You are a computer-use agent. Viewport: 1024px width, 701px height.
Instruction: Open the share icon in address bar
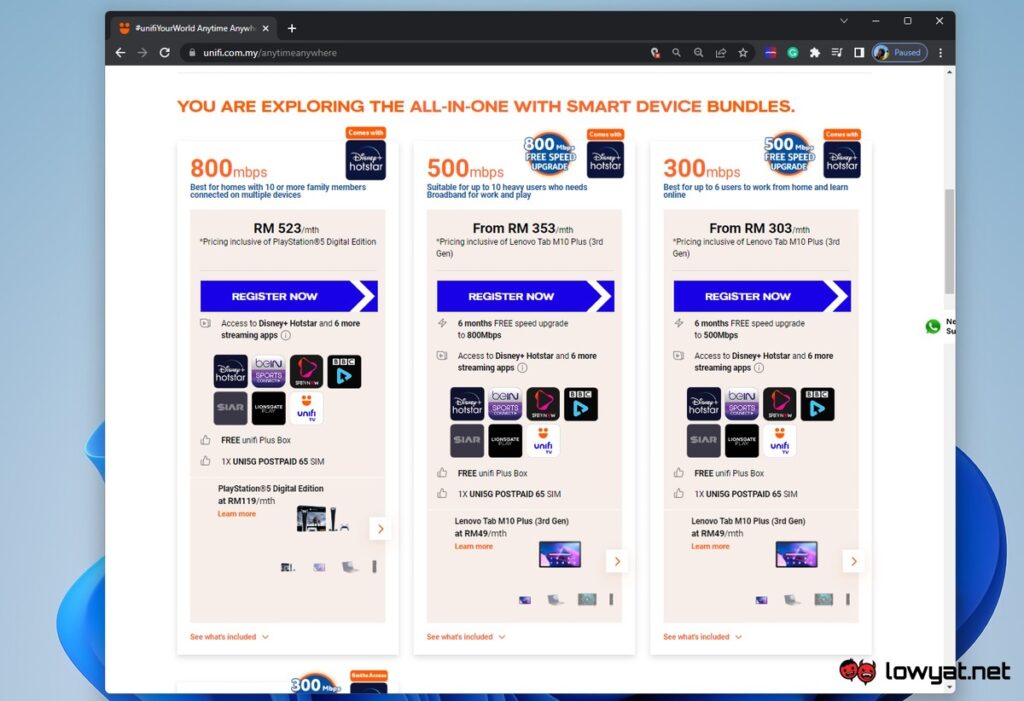(x=721, y=53)
